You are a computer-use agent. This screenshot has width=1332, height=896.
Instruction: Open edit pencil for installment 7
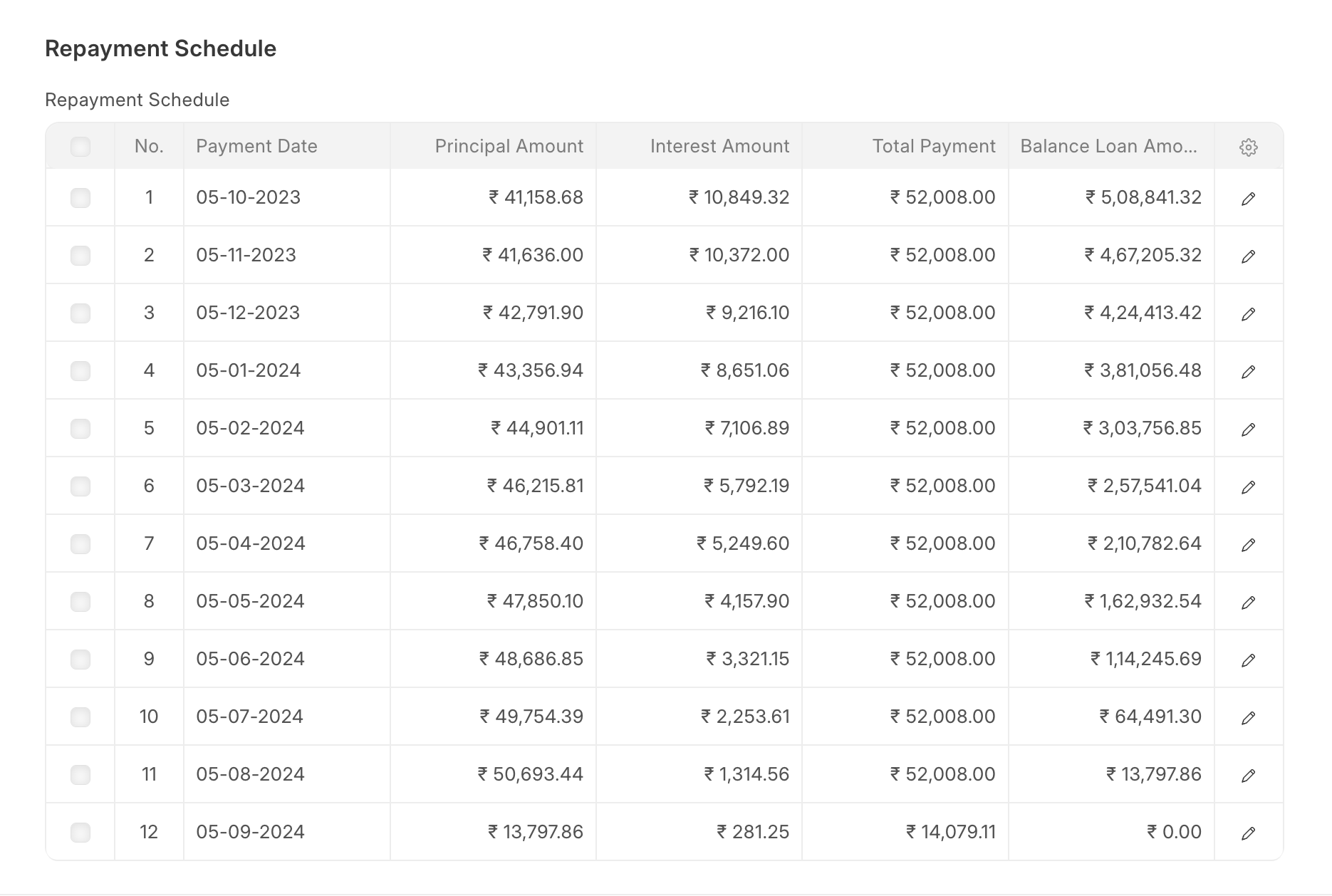(1249, 543)
